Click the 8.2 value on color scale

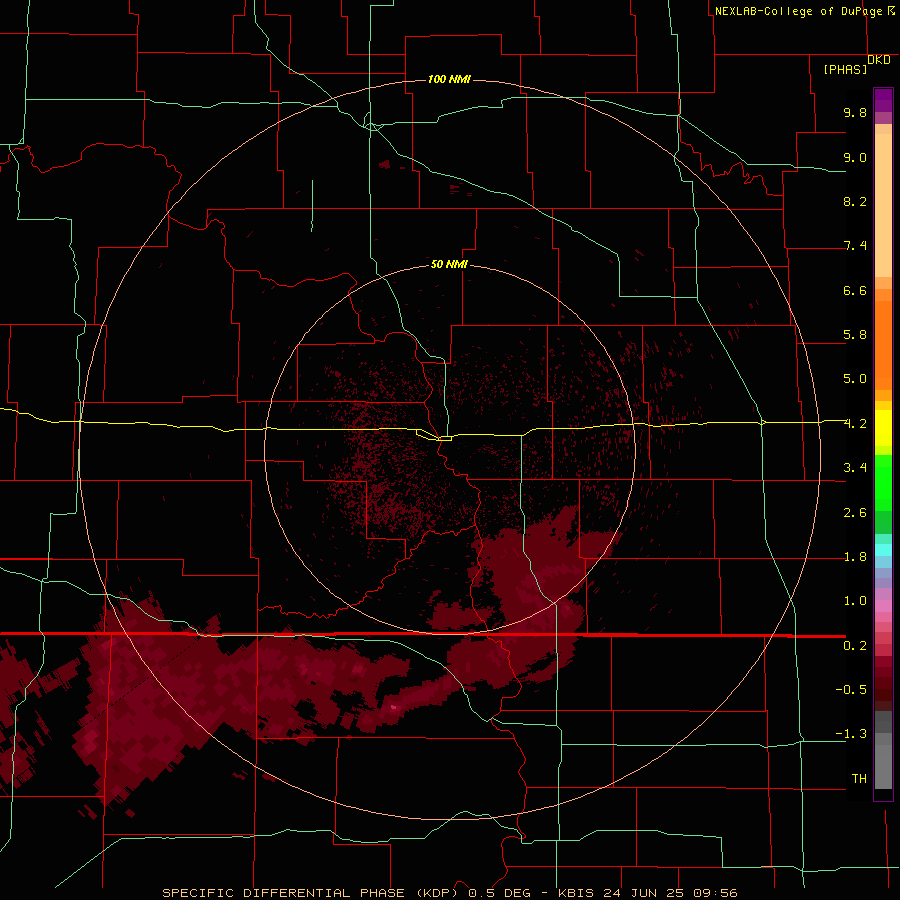pyautogui.click(x=855, y=201)
